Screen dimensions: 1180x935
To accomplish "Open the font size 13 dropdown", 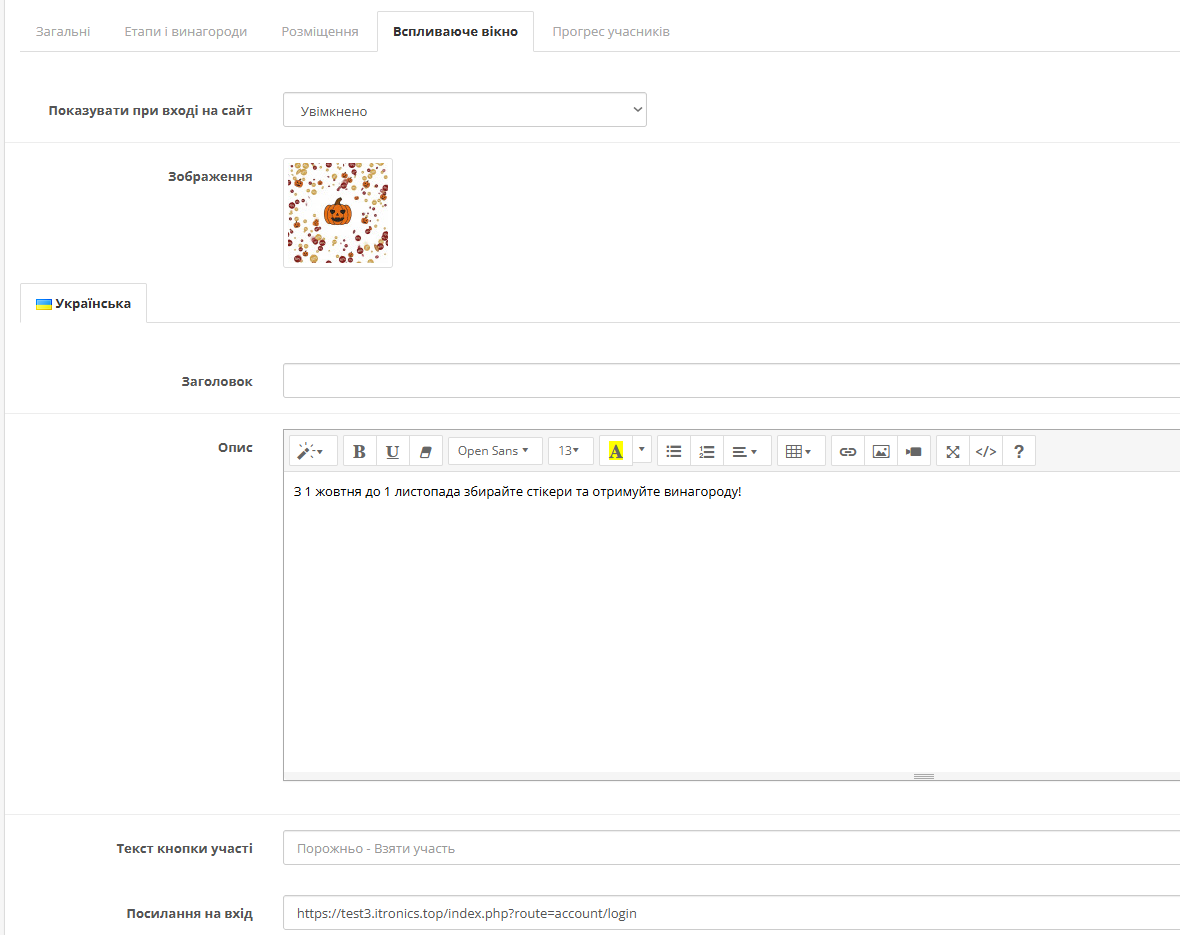I will point(570,450).
